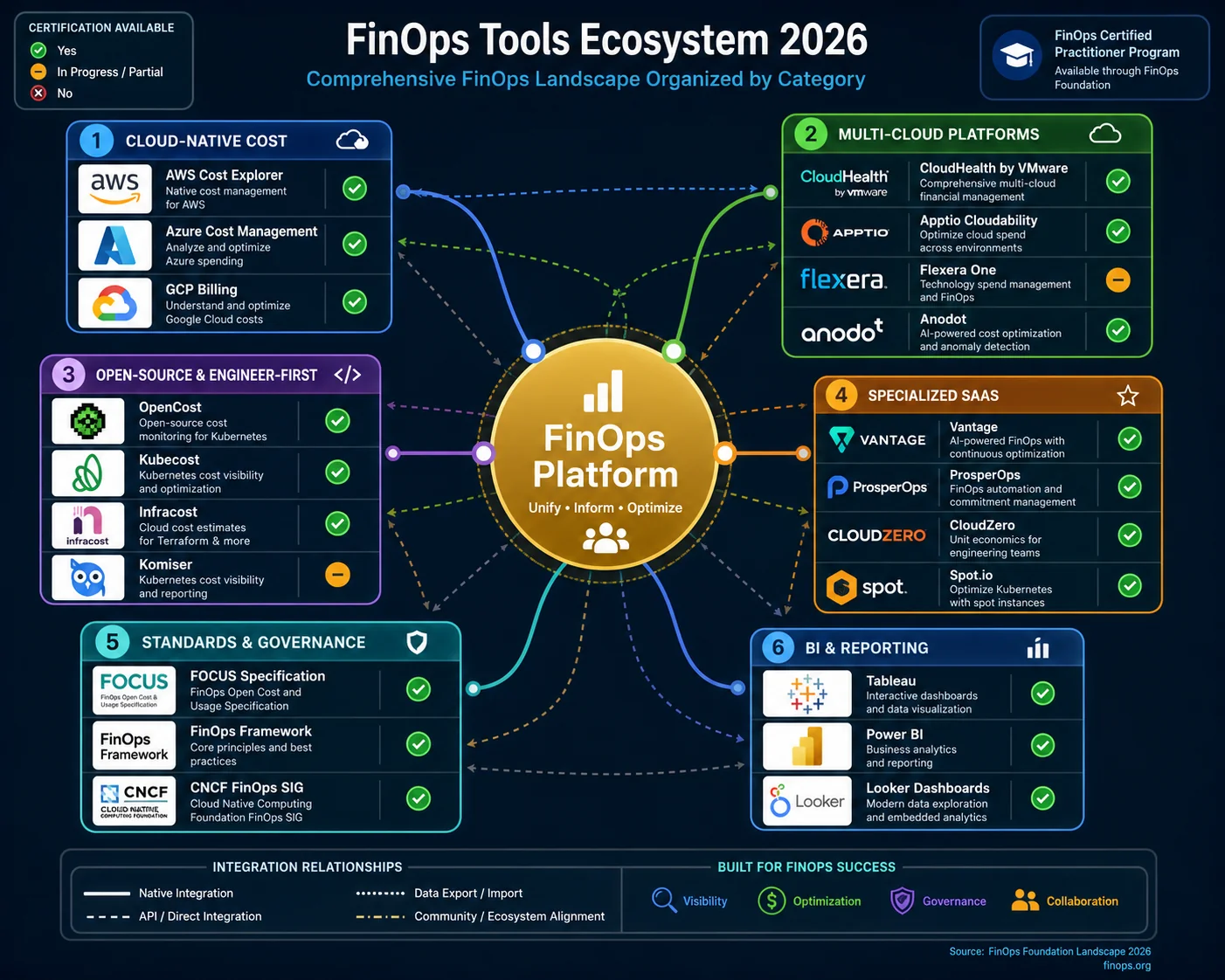
Task: Click the CNCF logo
Action: pyautogui.click(x=134, y=800)
